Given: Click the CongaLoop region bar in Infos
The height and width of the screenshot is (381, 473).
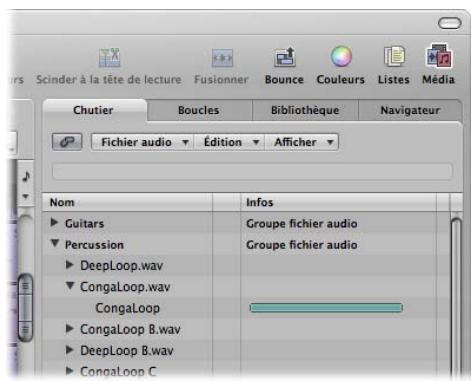Looking at the screenshot, I should pyautogui.click(x=326, y=308).
